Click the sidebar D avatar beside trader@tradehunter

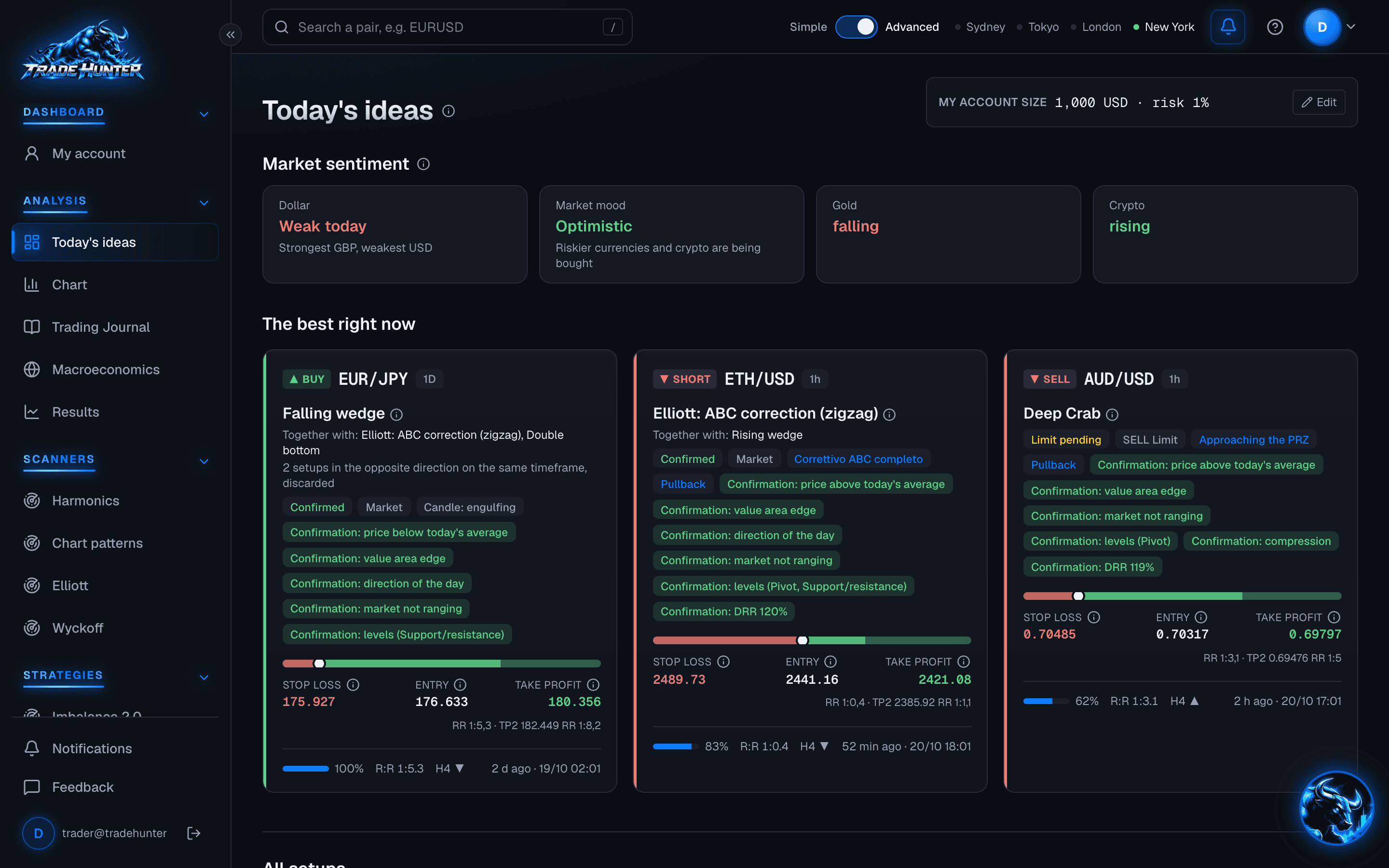pyautogui.click(x=39, y=833)
